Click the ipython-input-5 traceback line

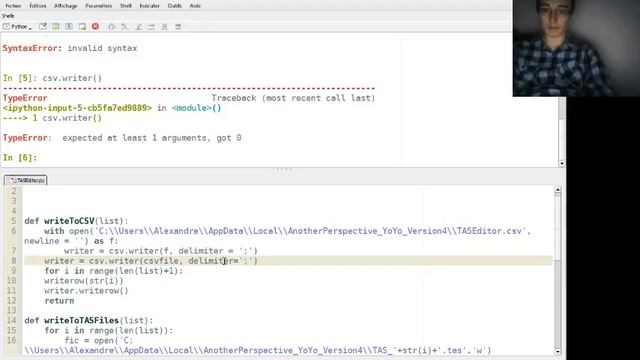coord(112,108)
